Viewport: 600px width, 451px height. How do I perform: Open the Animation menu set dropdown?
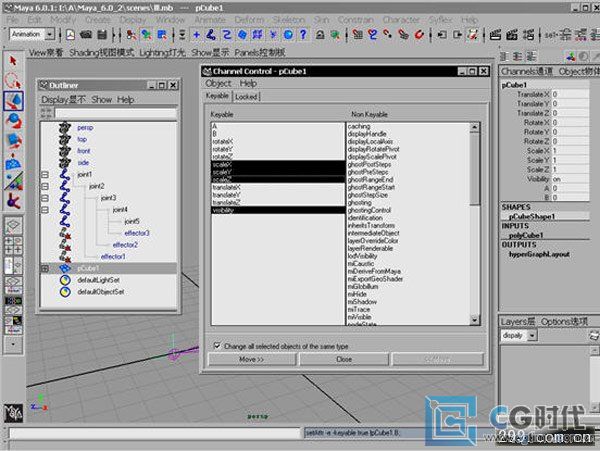click(50, 34)
